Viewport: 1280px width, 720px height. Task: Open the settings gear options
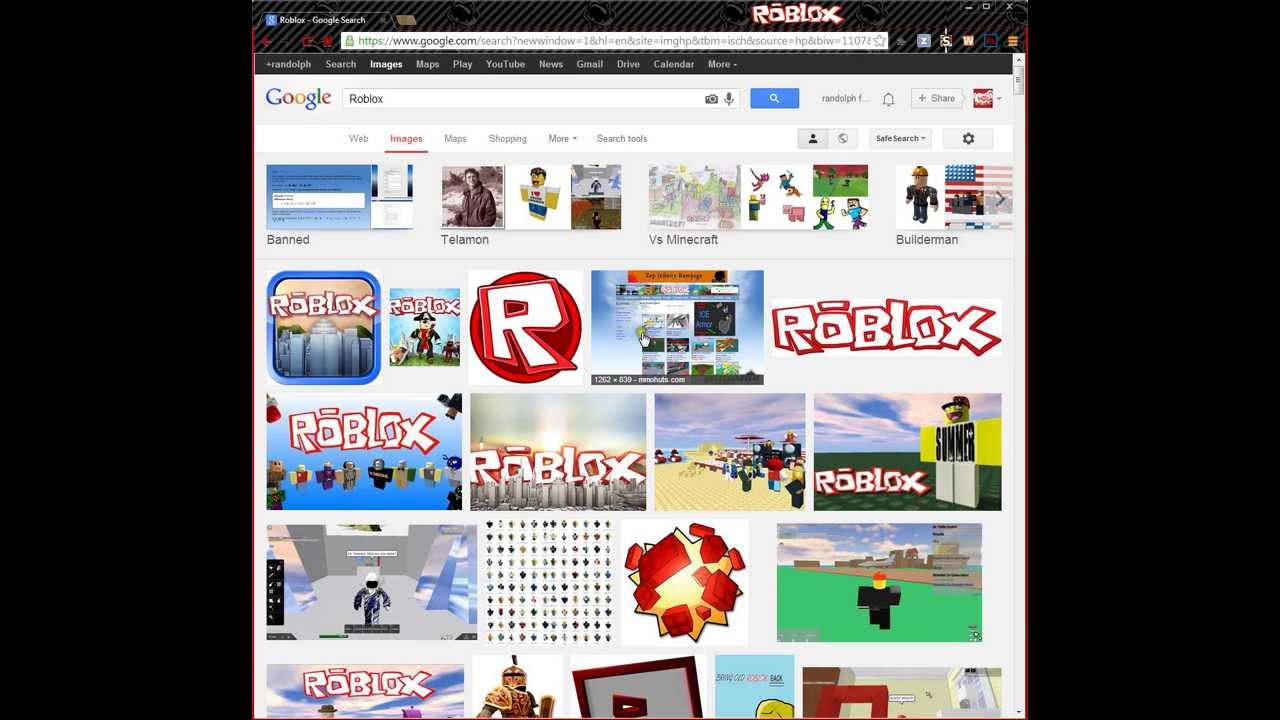[x=968, y=139]
